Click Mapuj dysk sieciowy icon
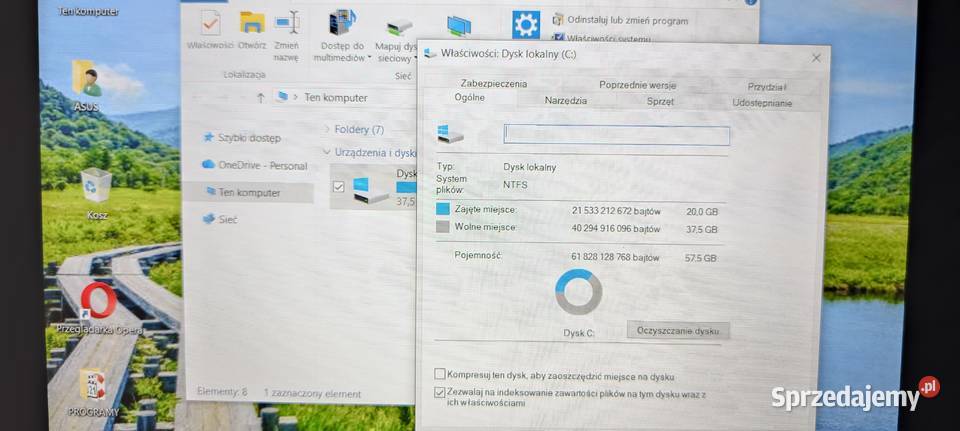 tap(399, 27)
